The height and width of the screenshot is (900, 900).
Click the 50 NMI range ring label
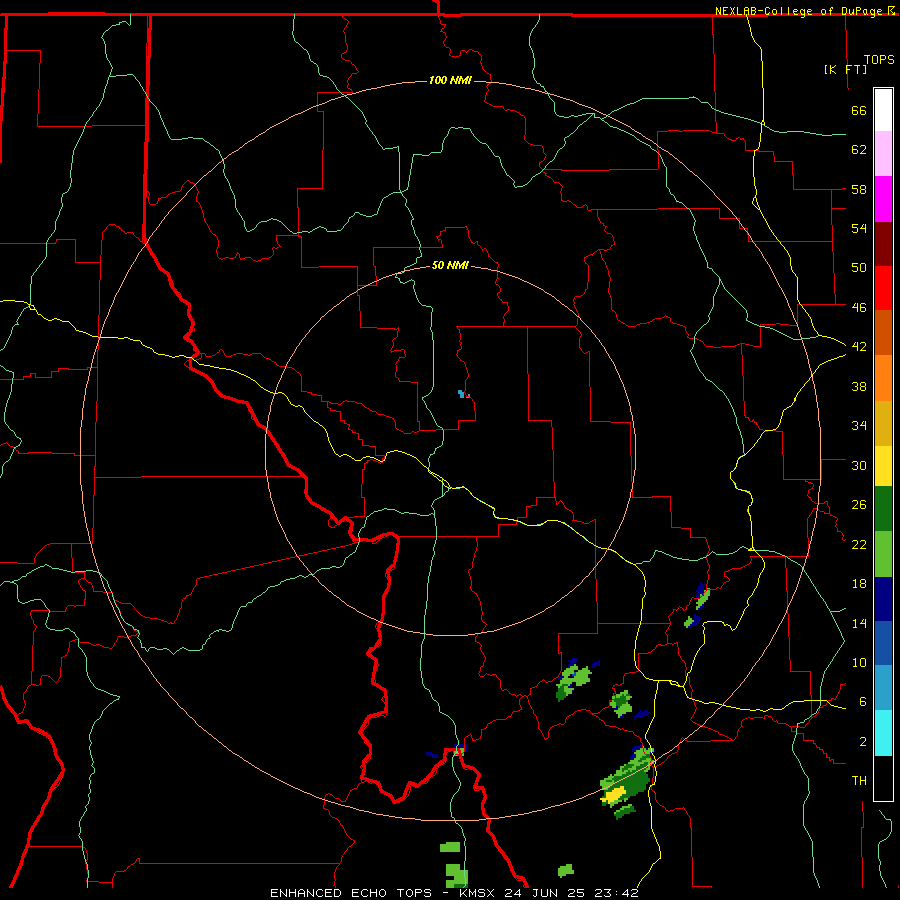click(450, 265)
